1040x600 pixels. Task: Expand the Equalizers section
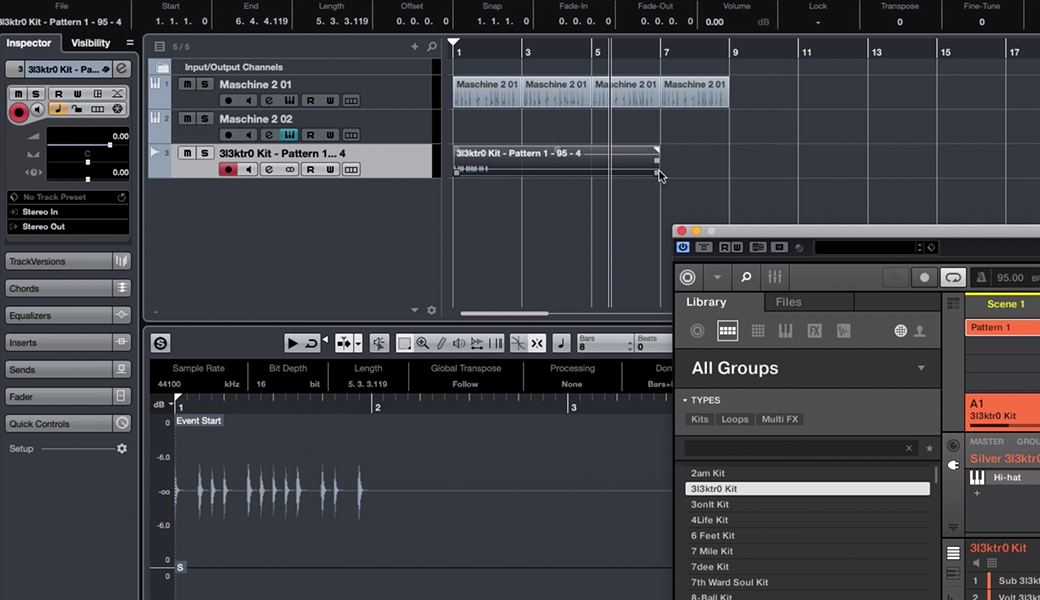pos(68,316)
